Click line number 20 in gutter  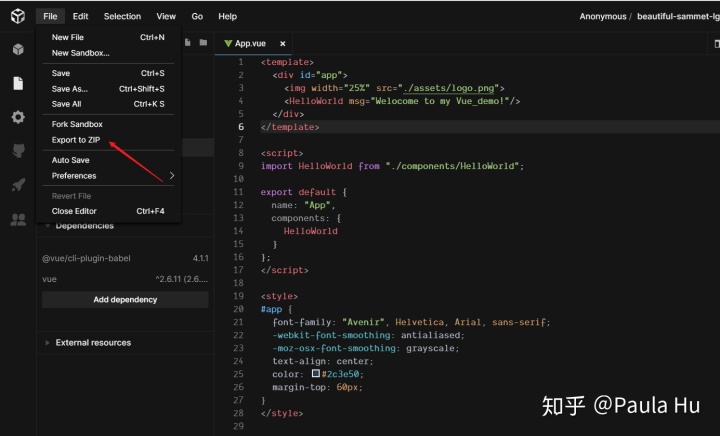238,309
